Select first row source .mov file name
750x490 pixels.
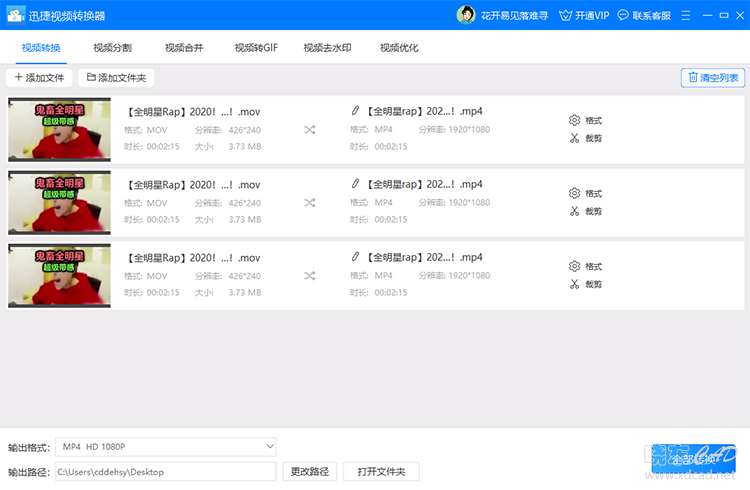click(193, 112)
